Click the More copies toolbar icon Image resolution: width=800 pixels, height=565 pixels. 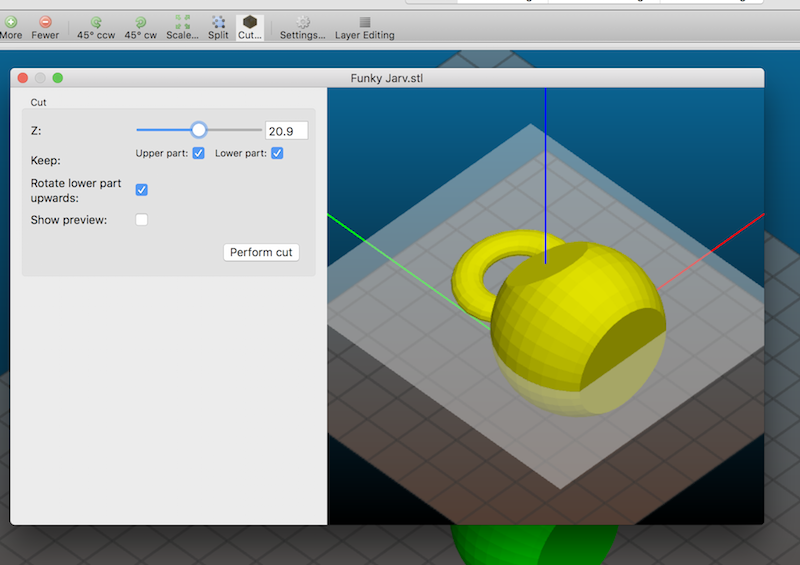11,22
